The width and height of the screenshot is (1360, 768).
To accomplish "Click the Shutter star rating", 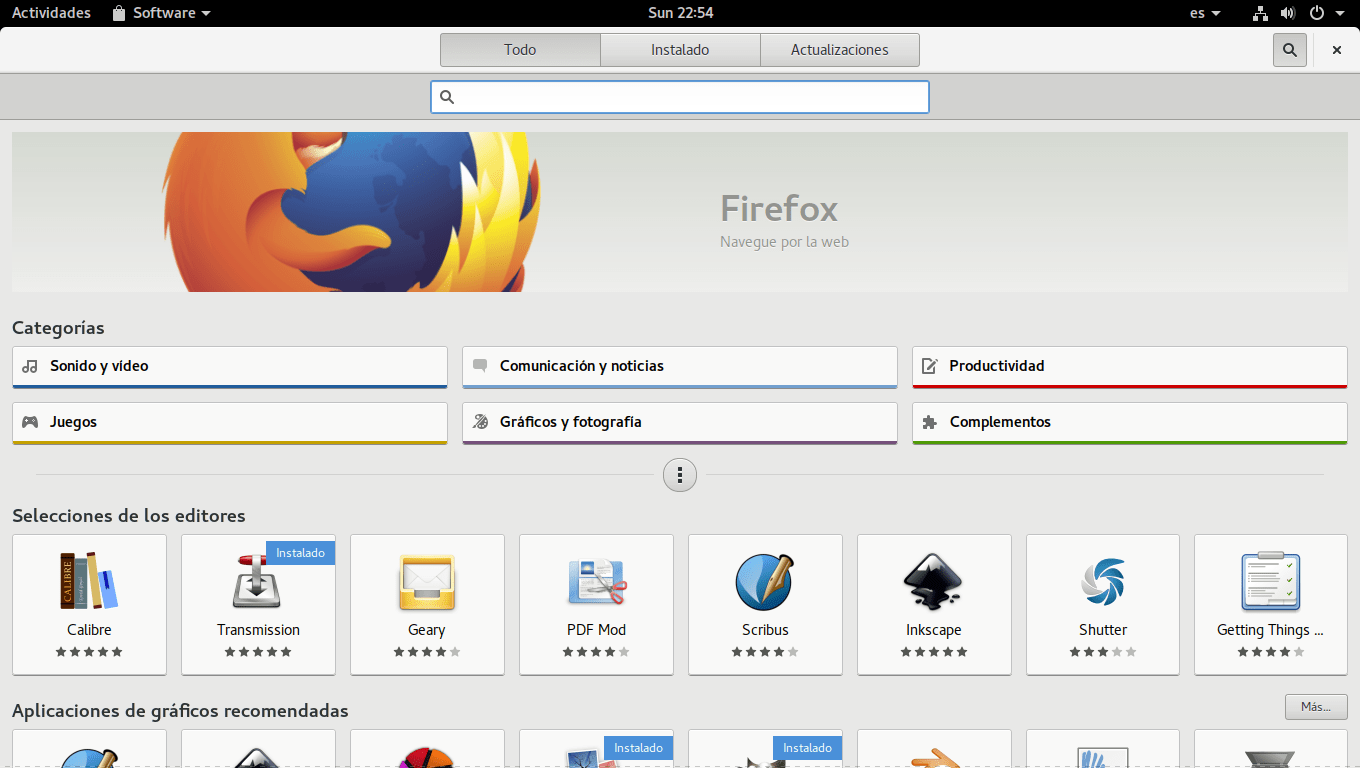I will tap(1103, 652).
